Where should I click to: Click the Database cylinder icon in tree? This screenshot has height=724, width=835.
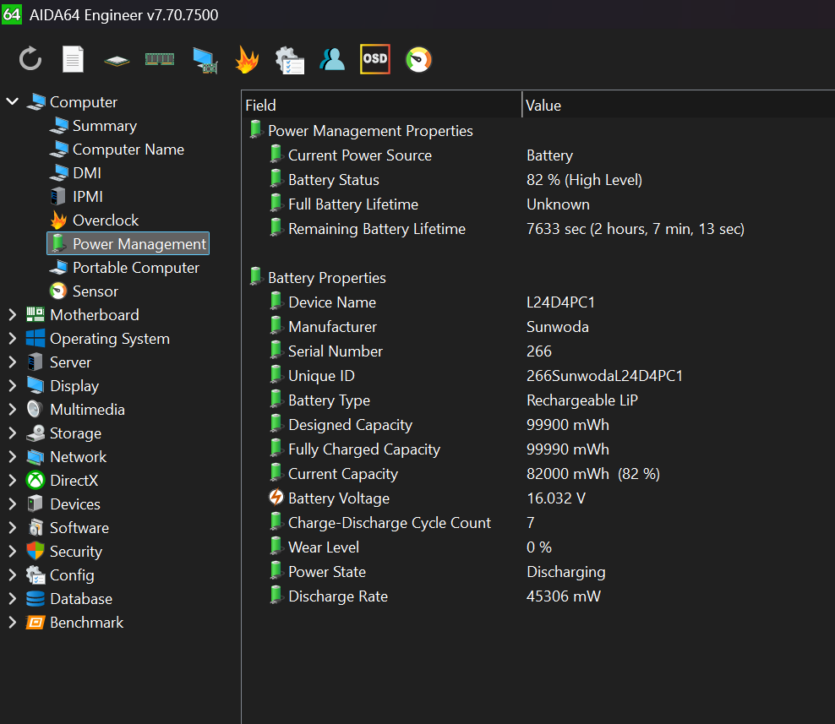click(36, 598)
